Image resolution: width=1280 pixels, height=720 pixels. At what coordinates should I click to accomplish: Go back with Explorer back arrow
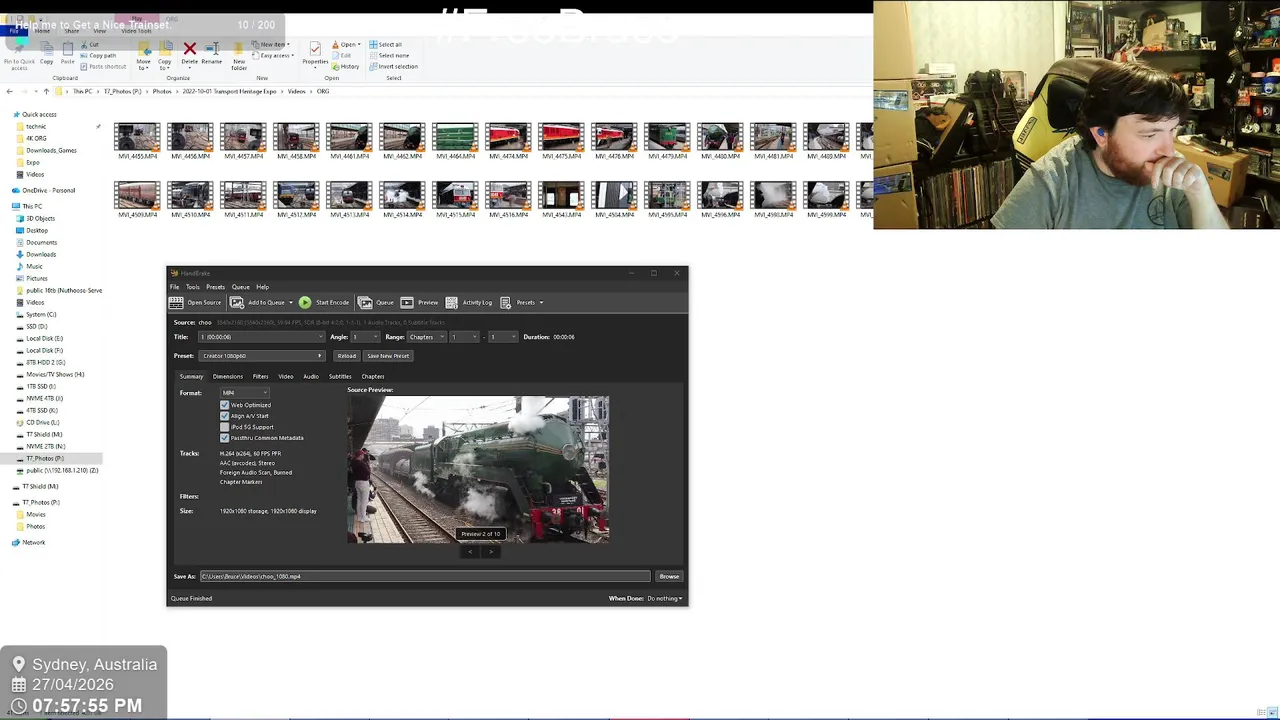click(x=9, y=91)
